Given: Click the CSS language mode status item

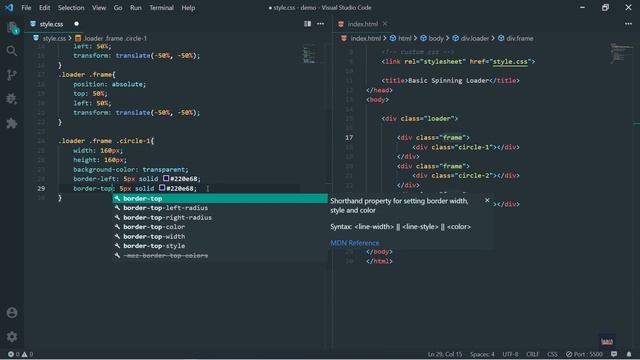Looking at the screenshot, I should tap(552, 354).
